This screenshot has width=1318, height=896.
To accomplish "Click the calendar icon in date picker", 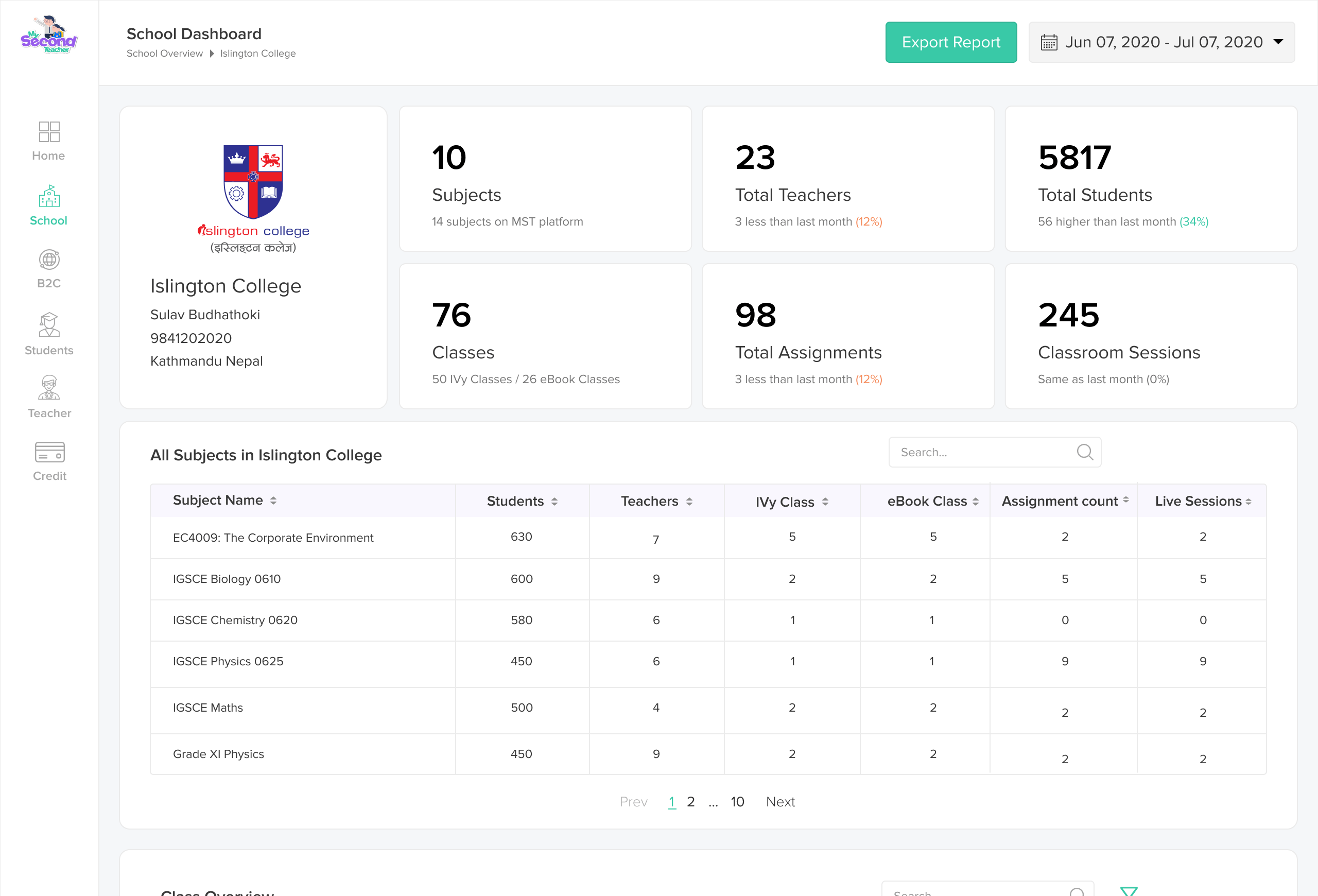I will point(1049,43).
